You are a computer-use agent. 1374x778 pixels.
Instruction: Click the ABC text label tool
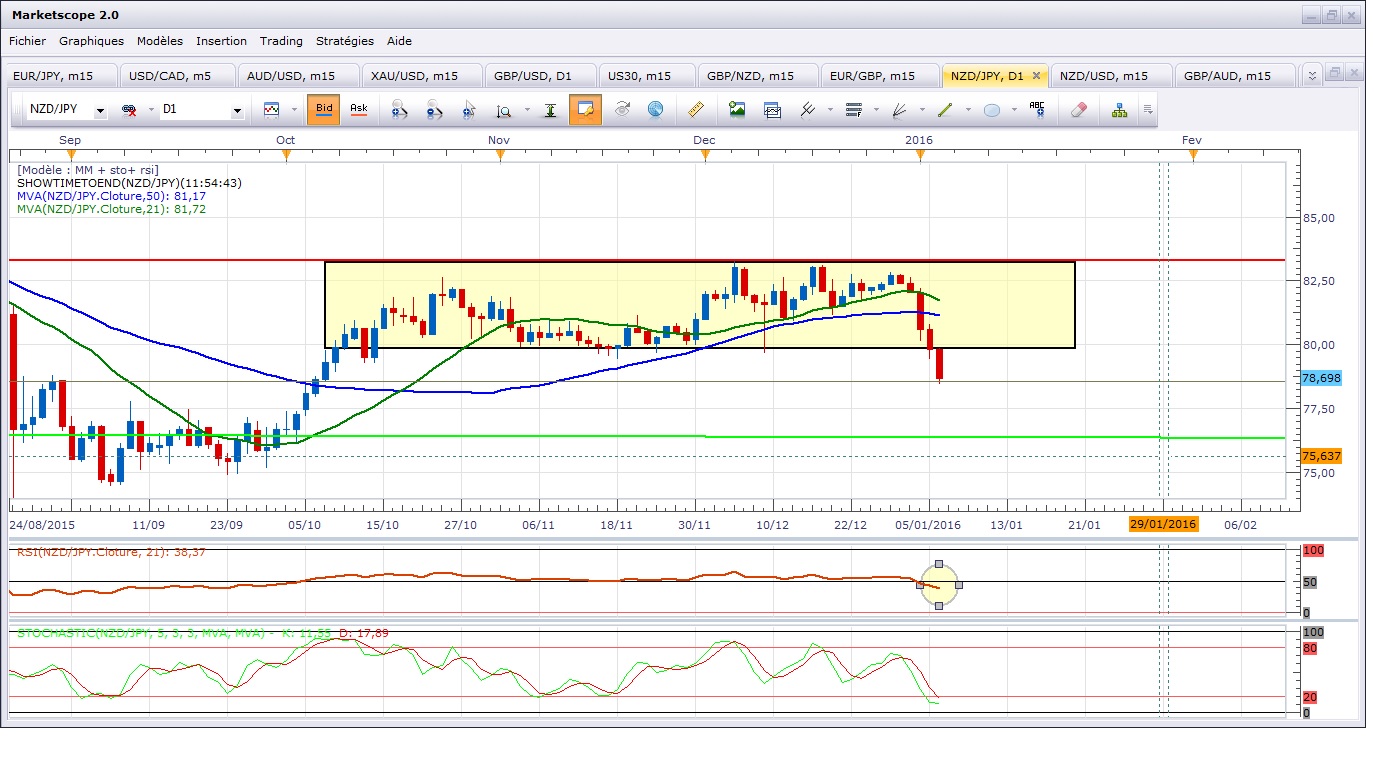pos(1037,110)
